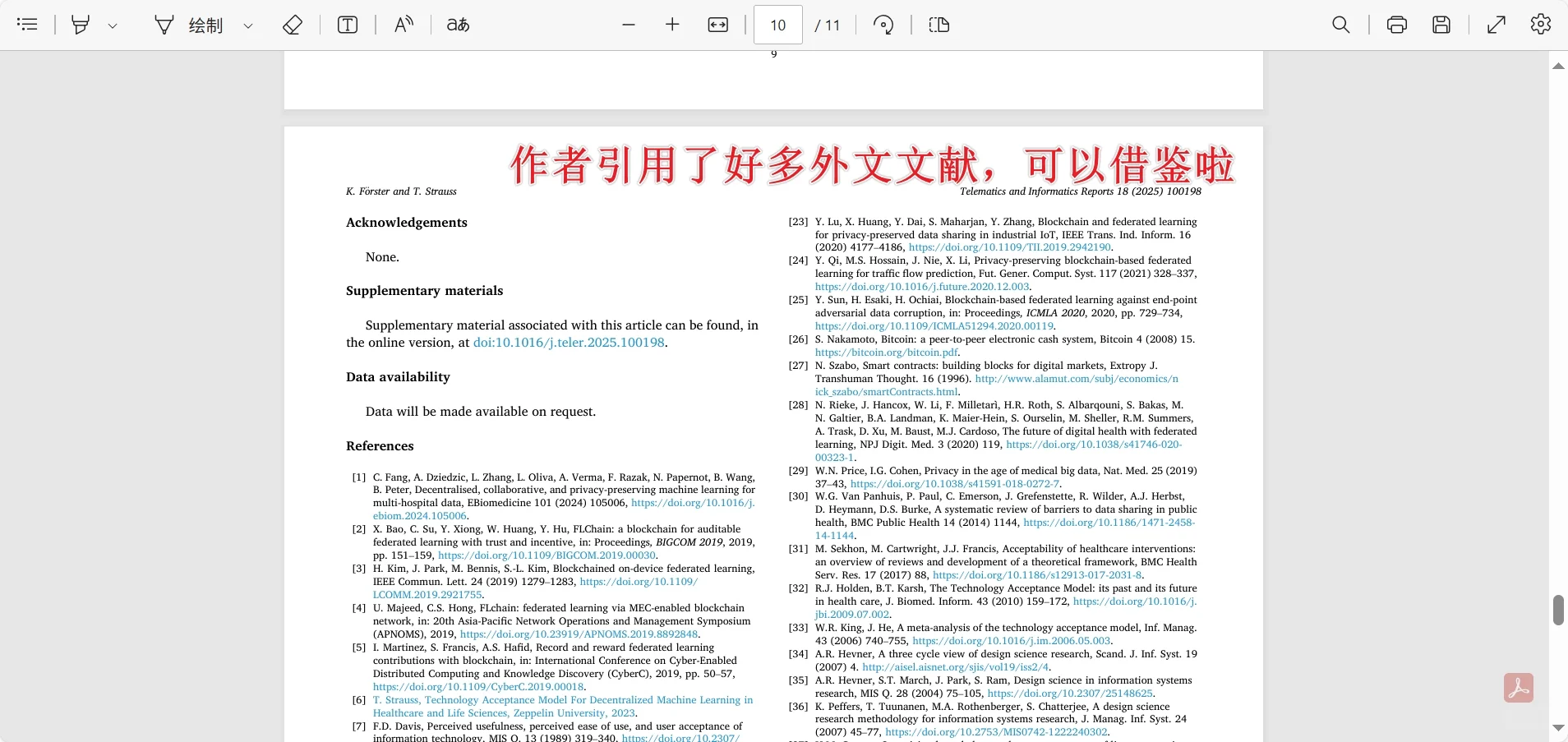
Task: Switch page view layout
Action: point(939,25)
